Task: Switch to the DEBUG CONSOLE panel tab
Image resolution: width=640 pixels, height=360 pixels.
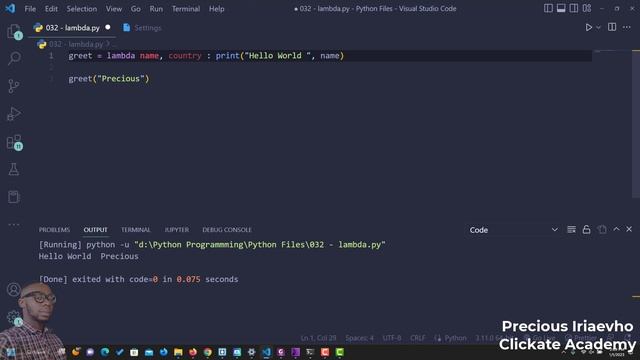Action: click(227, 230)
